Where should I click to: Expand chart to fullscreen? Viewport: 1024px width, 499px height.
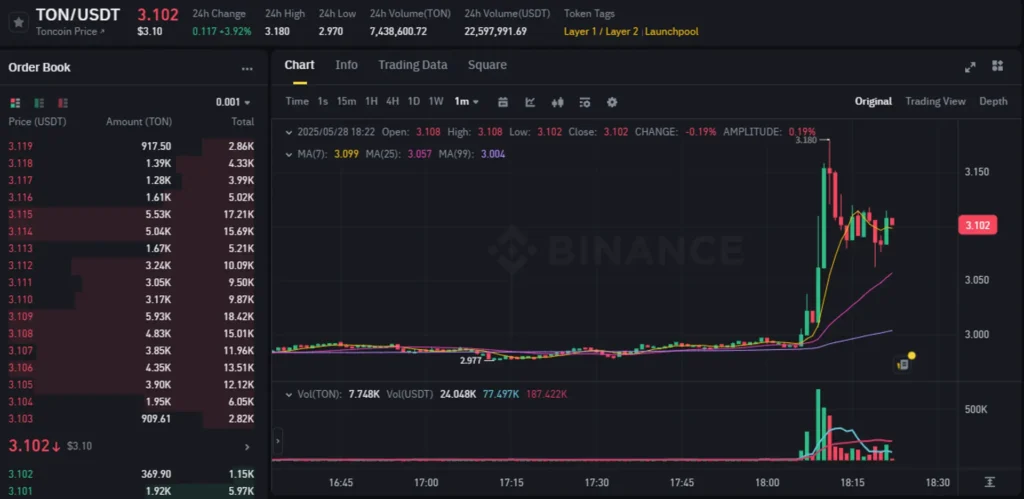tap(970, 67)
